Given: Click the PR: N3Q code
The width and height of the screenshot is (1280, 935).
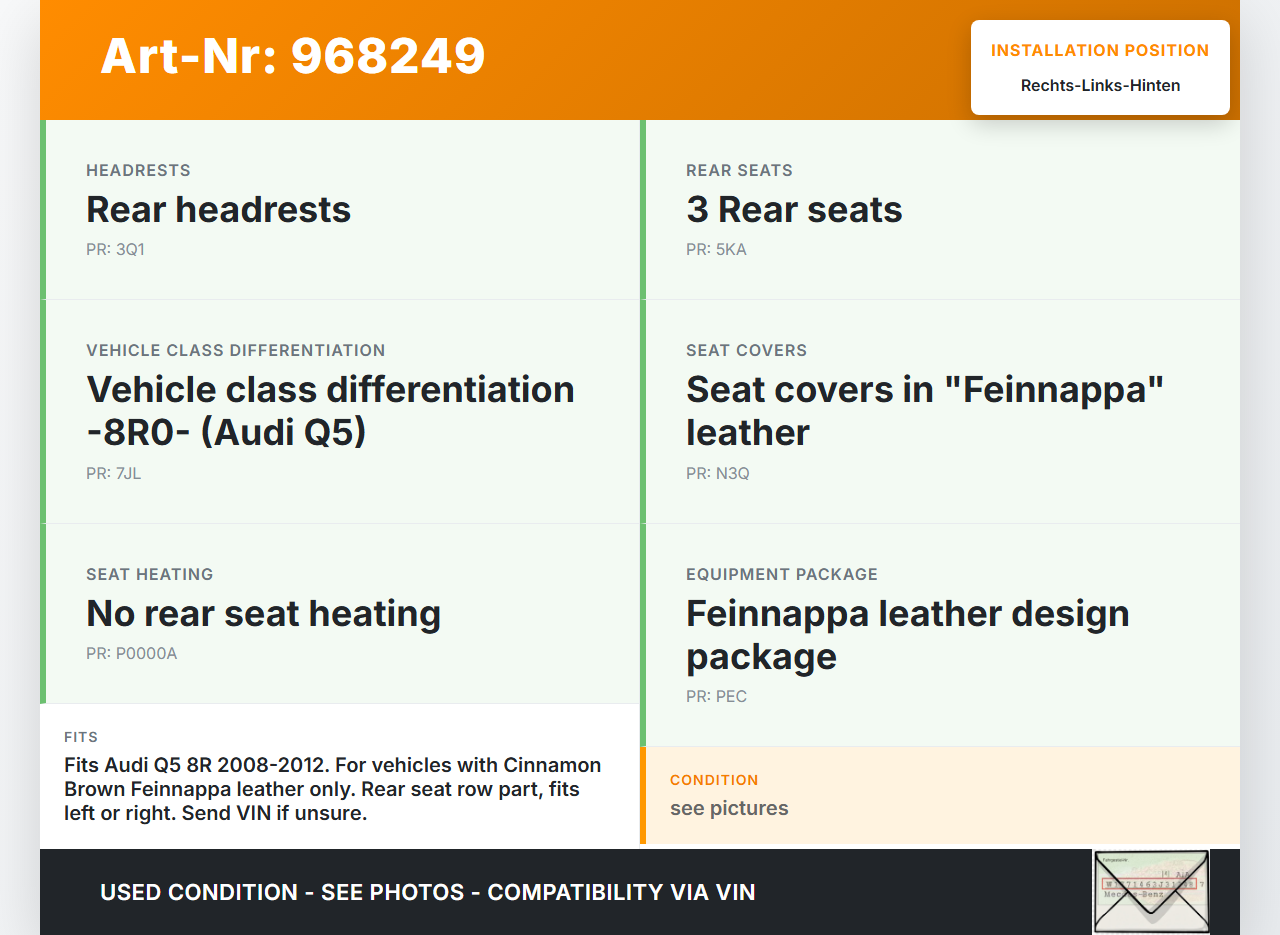Looking at the screenshot, I should coord(717,473).
